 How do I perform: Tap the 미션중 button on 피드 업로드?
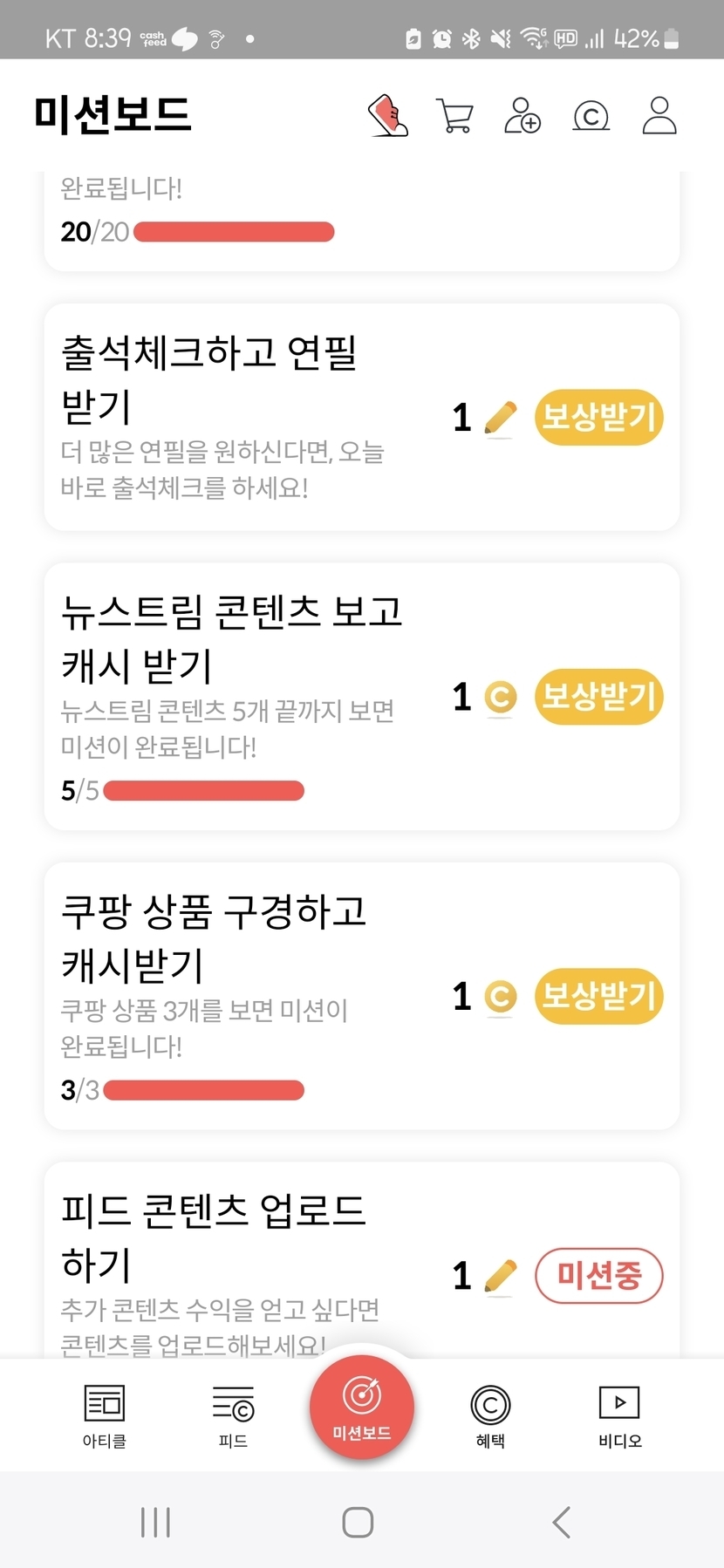coord(598,1276)
